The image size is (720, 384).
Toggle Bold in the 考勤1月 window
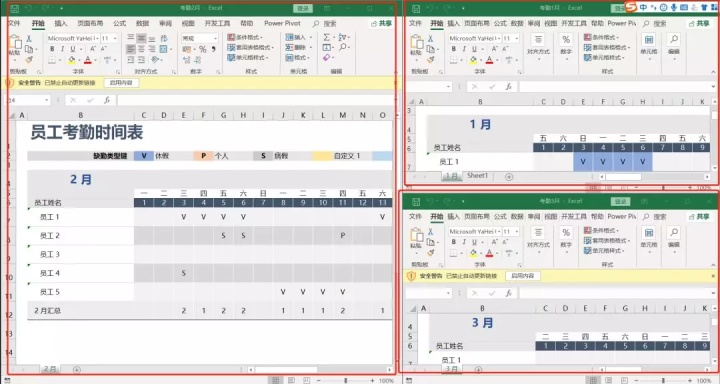coord(454,49)
